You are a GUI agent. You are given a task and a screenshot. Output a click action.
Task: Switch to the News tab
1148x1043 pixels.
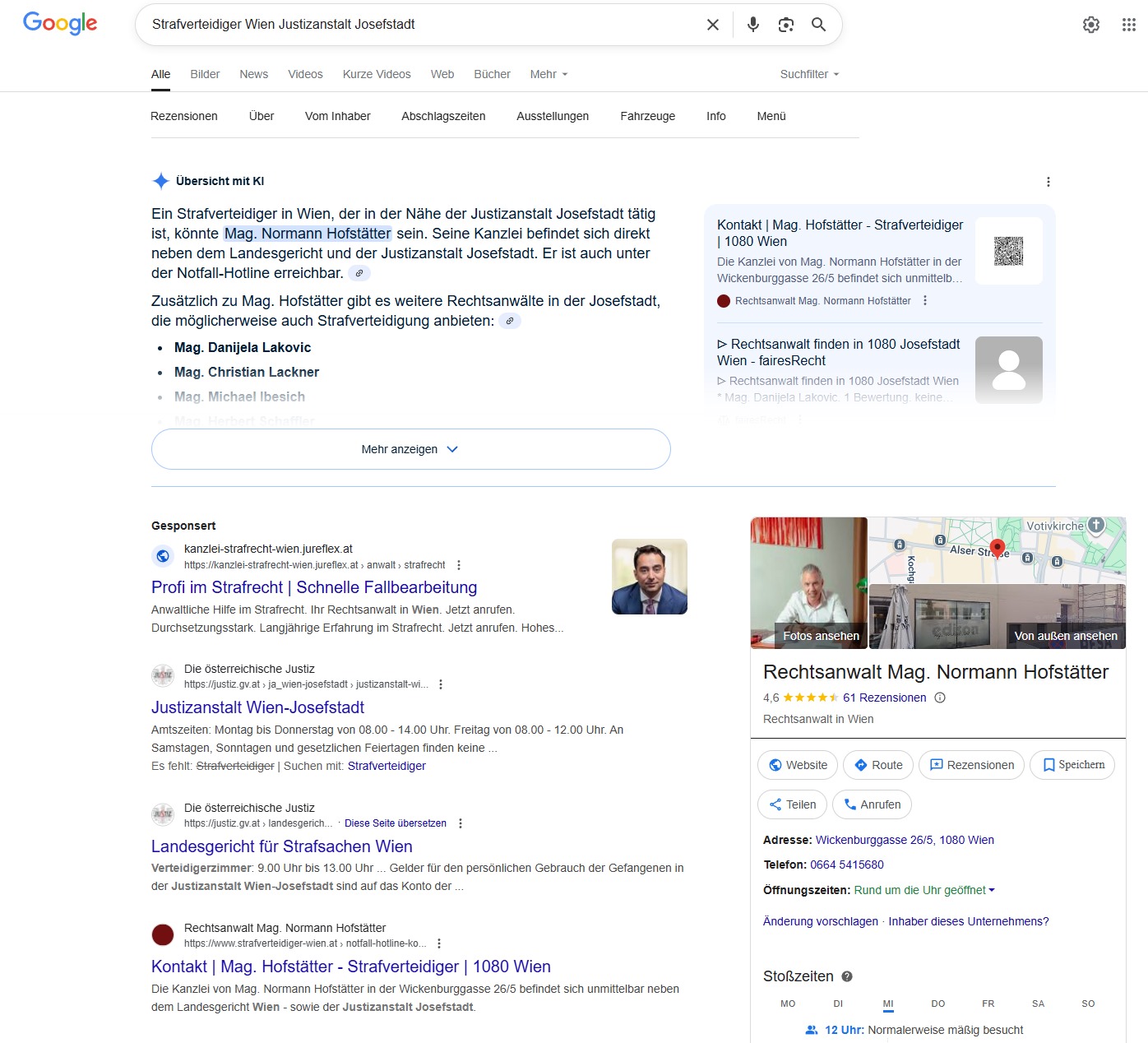coord(254,74)
